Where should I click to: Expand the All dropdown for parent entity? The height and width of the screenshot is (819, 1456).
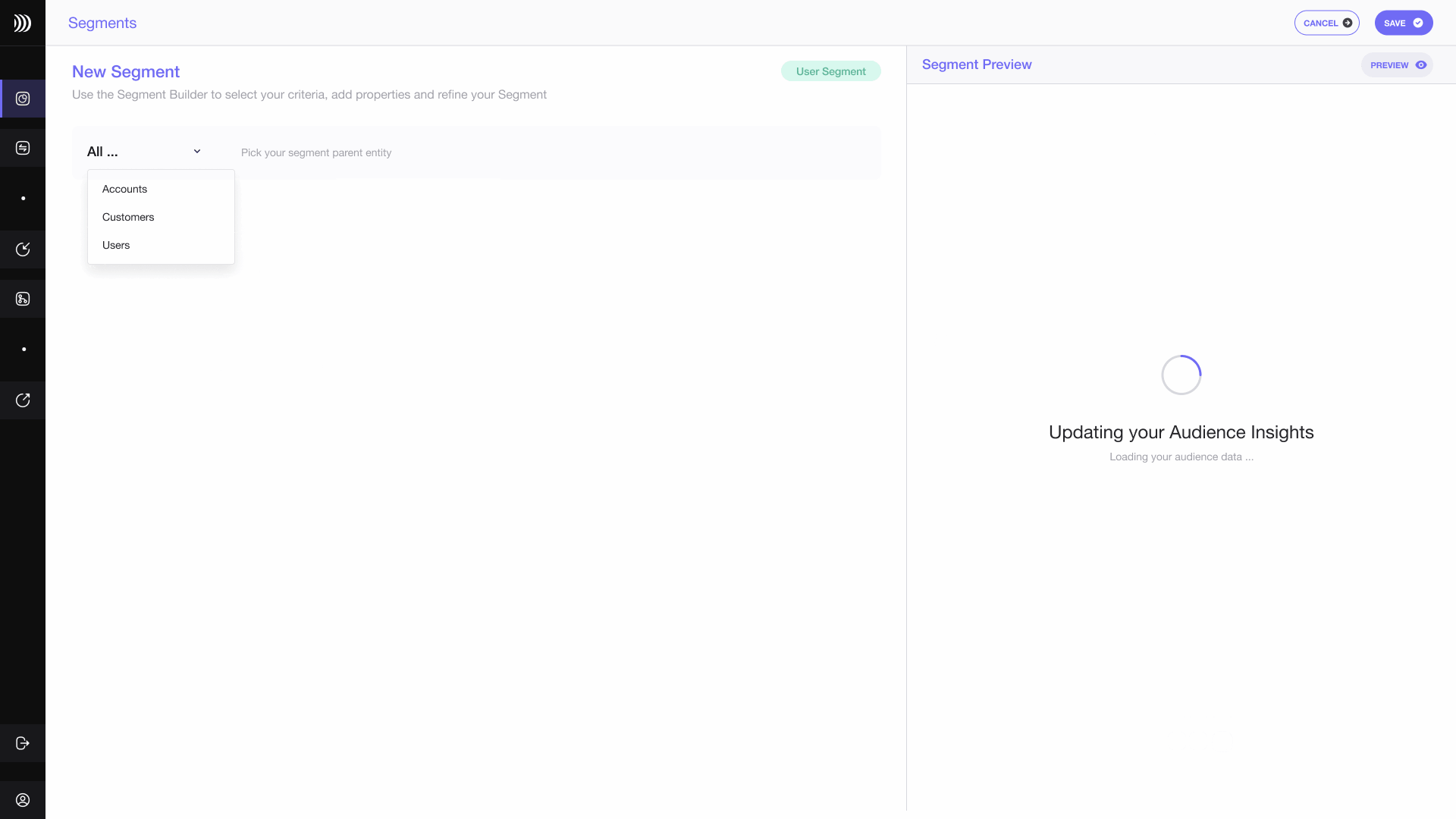tap(143, 151)
